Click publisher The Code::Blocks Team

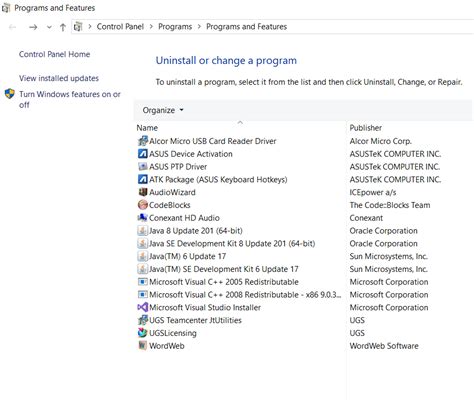pyautogui.click(x=390, y=205)
